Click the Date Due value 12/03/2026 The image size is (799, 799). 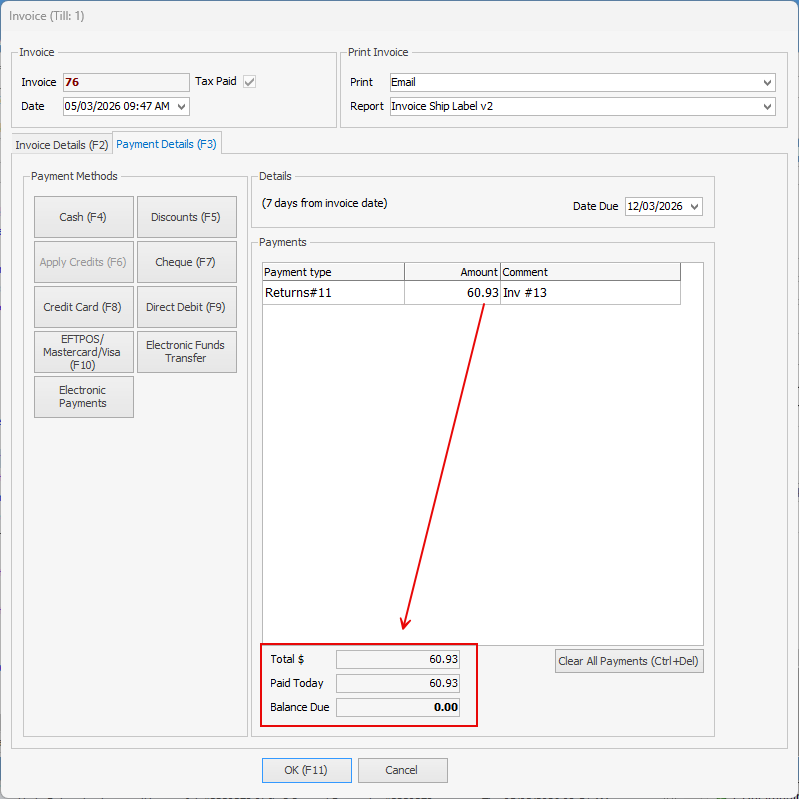point(655,206)
